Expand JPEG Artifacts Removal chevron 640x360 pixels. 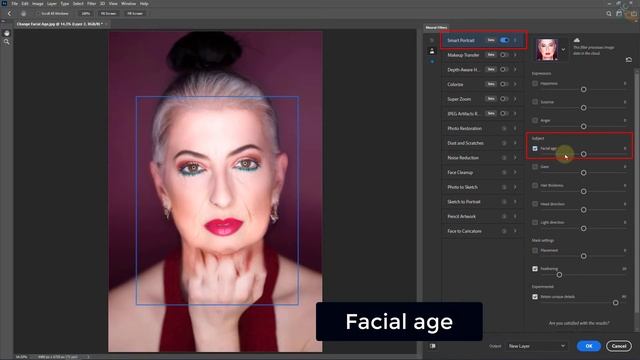(515, 113)
